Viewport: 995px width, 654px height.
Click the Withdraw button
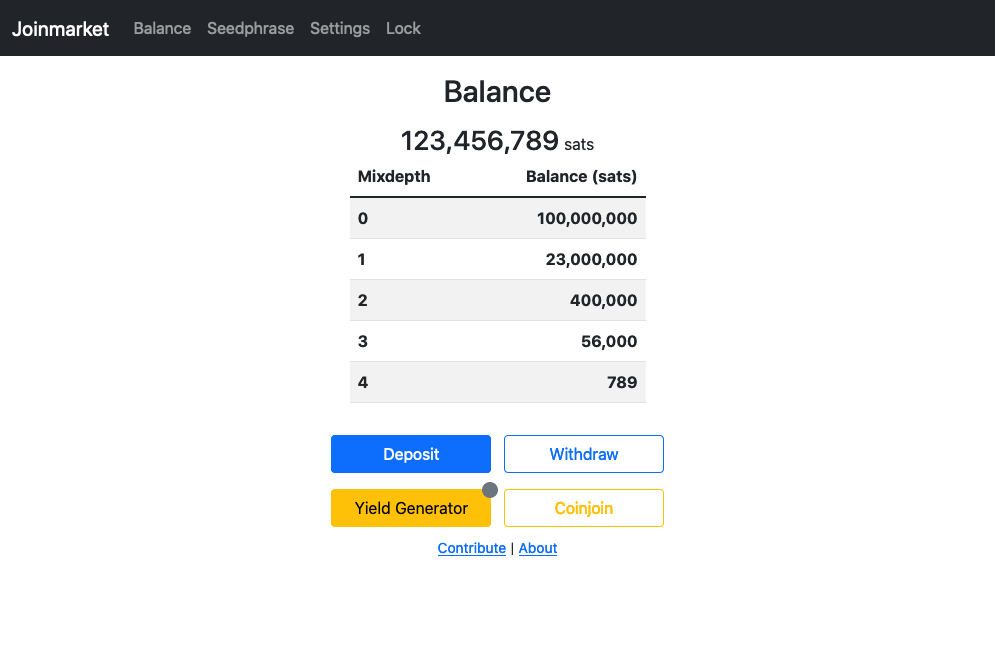pyautogui.click(x=584, y=454)
